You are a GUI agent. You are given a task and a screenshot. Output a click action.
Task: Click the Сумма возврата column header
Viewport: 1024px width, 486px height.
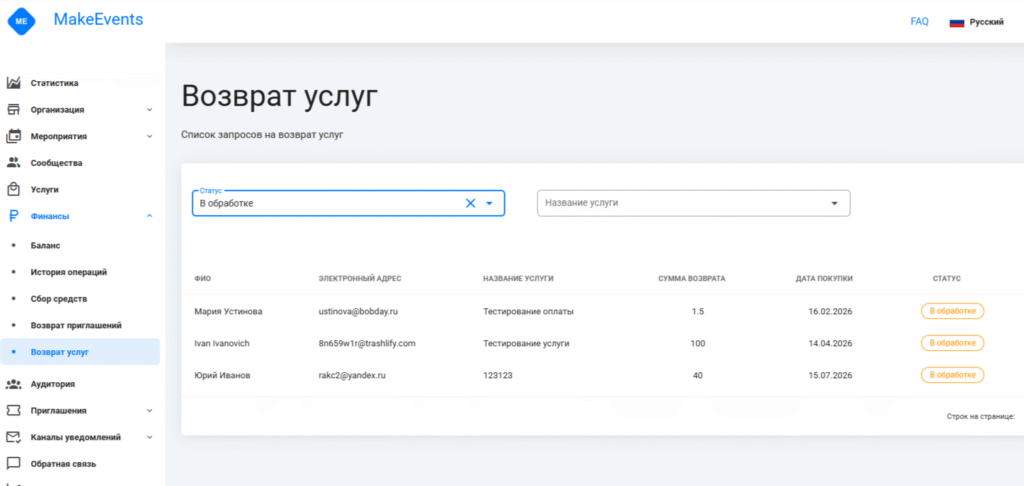(692, 279)
